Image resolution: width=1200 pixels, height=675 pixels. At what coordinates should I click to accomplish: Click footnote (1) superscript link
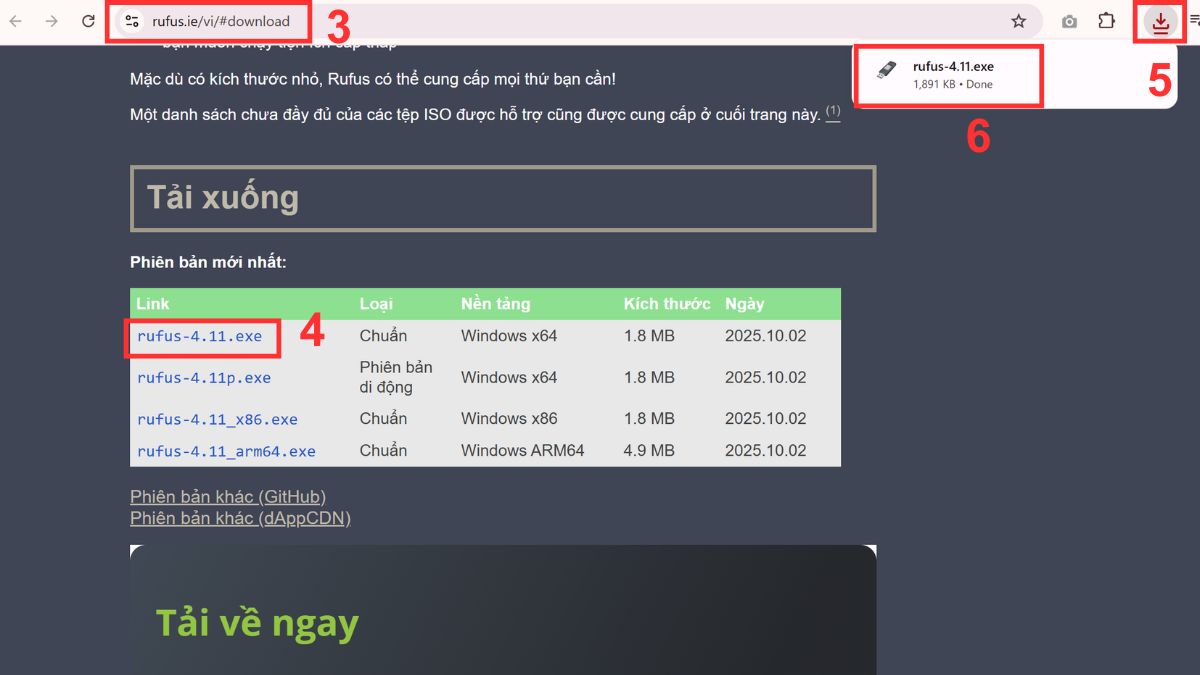coord(833,112)
